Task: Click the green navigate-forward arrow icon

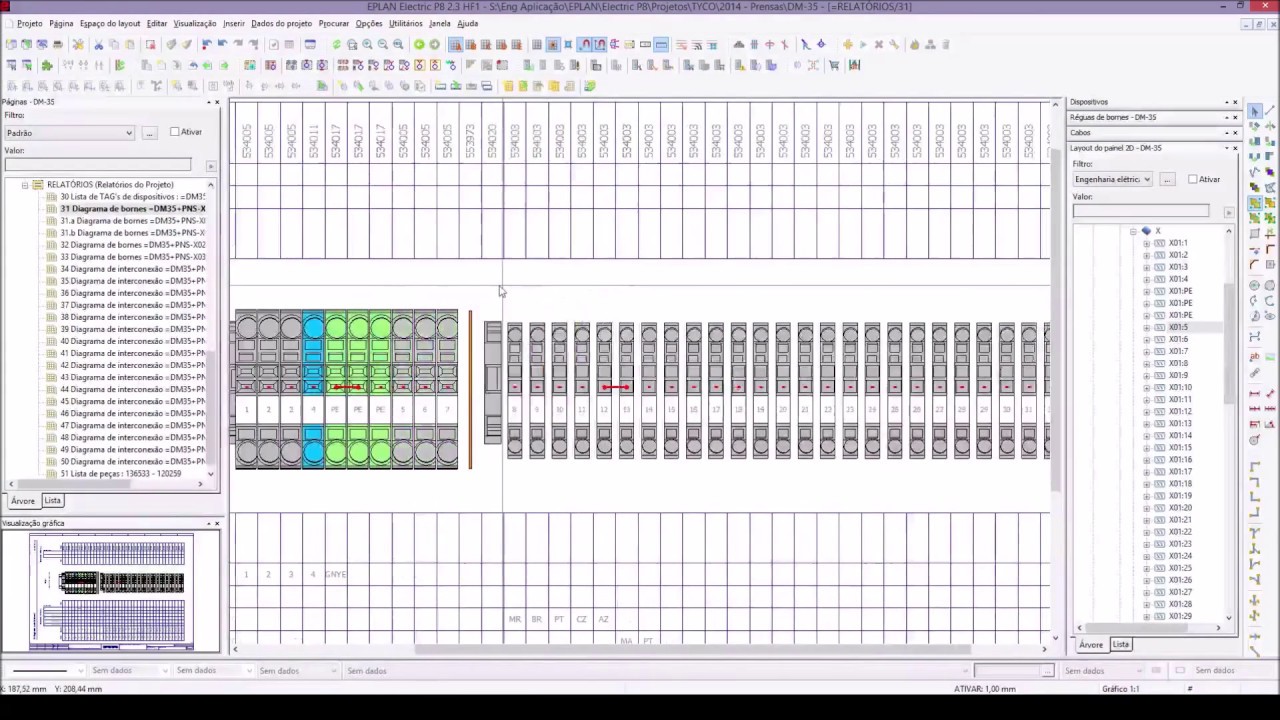Action: click(434, 44)
